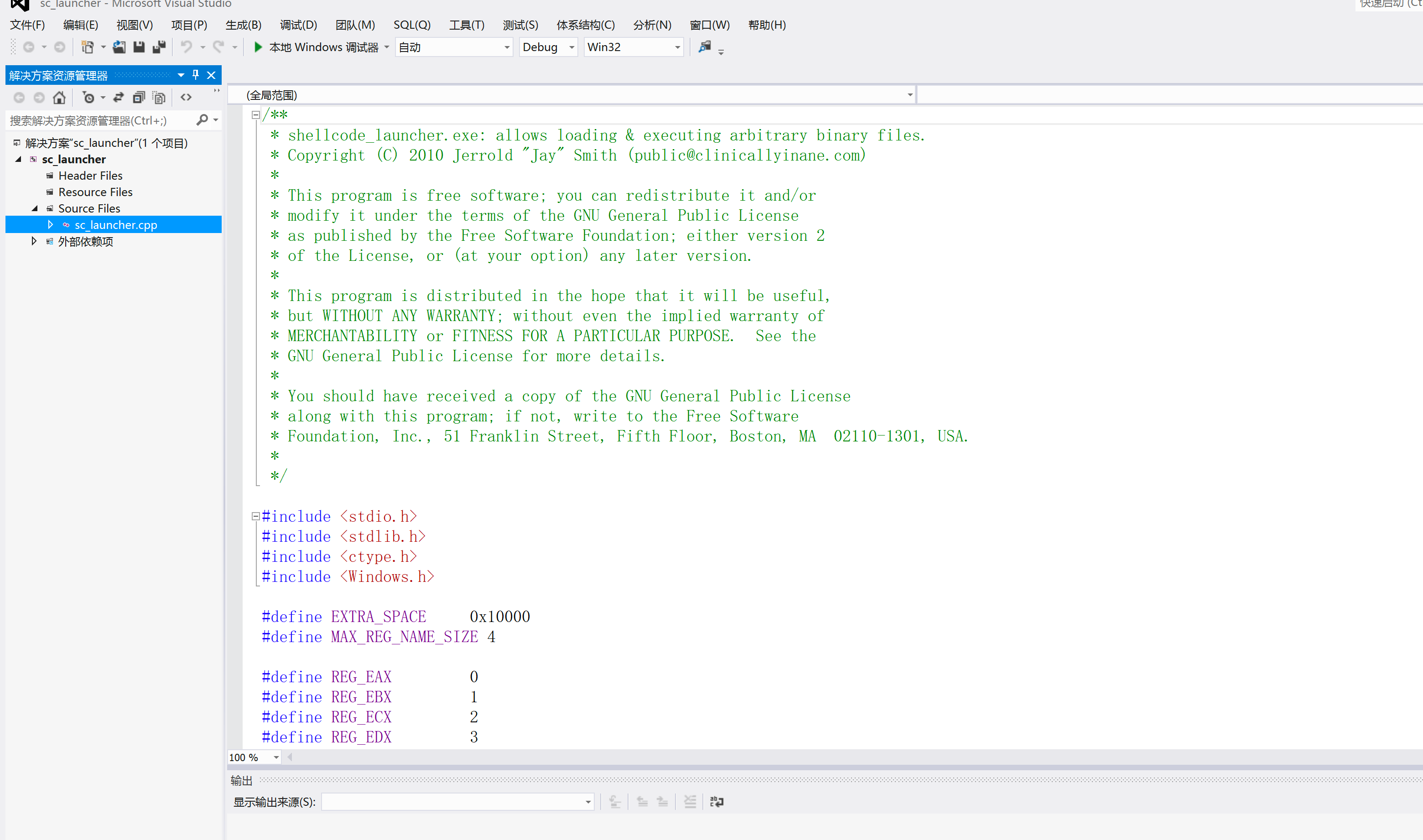Click the horizontal scrollbar left arrow
This screenshot has height=840, width=1423.
click(x=290, y=757)
